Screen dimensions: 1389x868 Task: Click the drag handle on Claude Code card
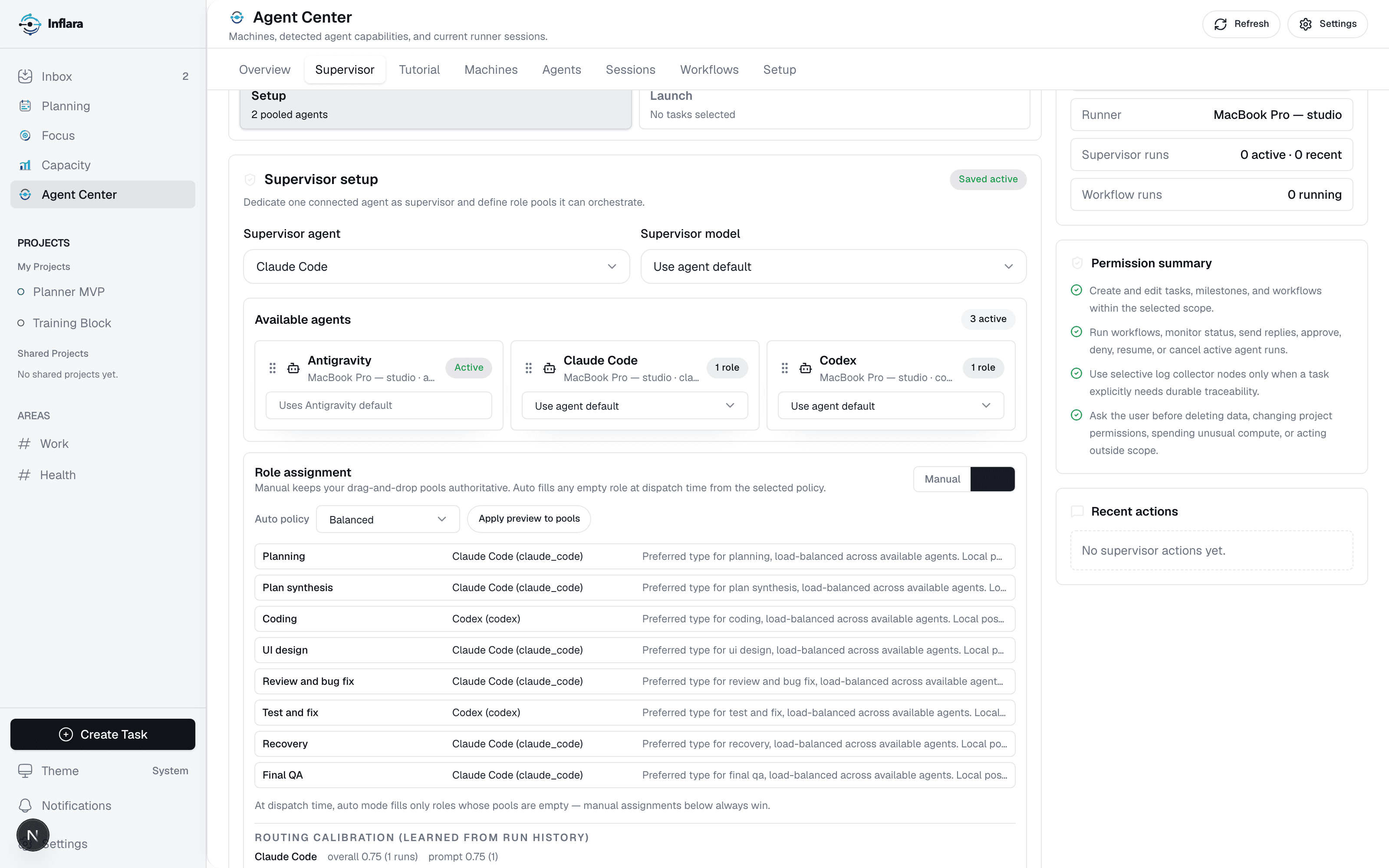[x=529, y=368]
